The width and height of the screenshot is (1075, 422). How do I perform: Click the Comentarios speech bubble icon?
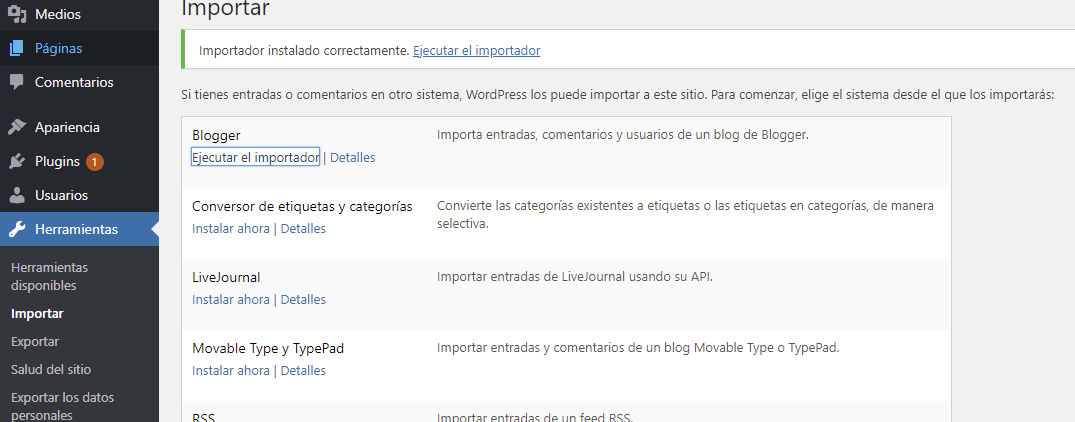point(17,82)
